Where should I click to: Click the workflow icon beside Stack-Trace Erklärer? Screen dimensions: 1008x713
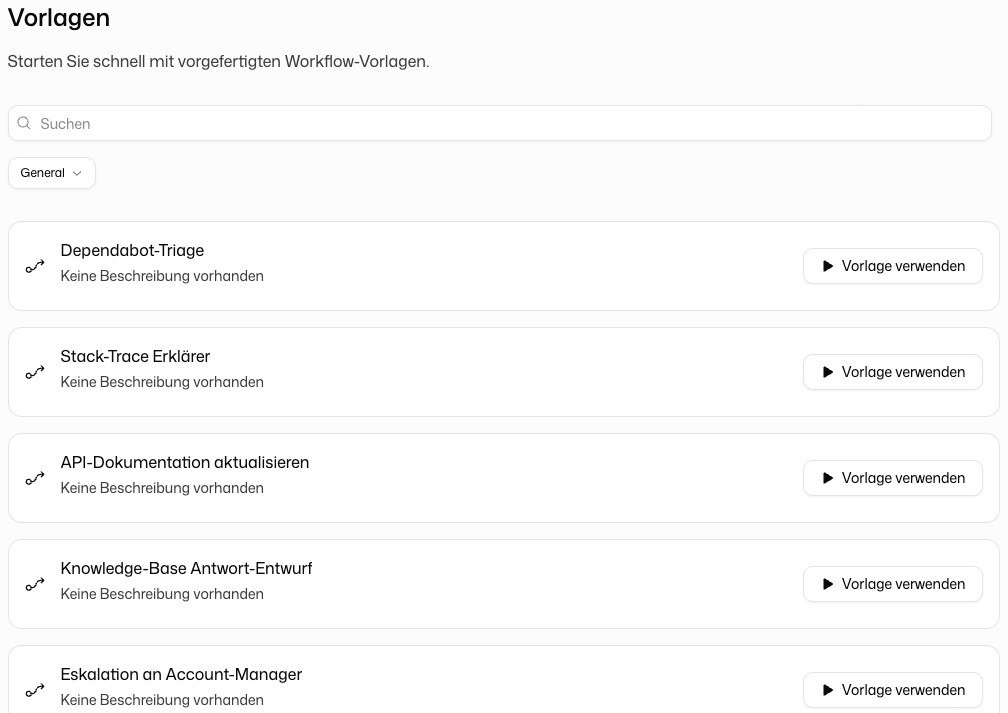click(x=35, y=372)
